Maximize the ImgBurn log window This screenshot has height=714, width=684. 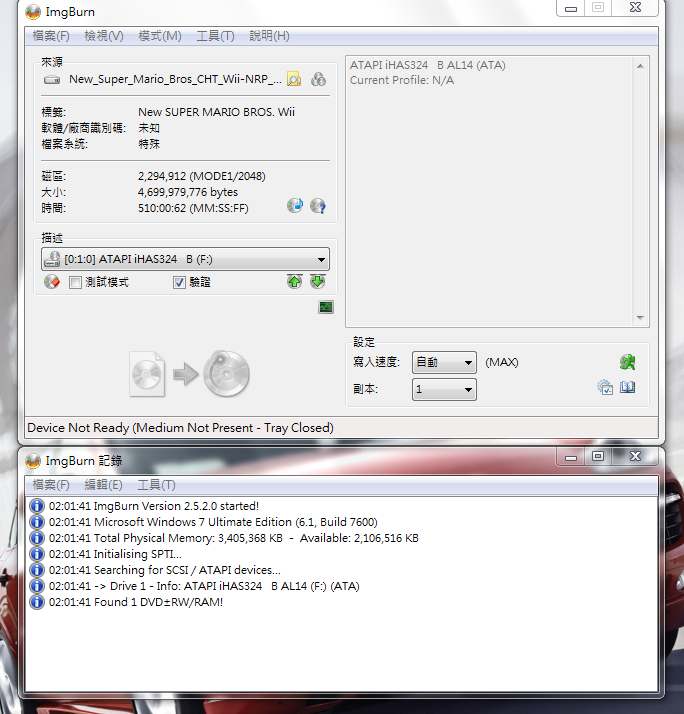[x=598, y=456]
